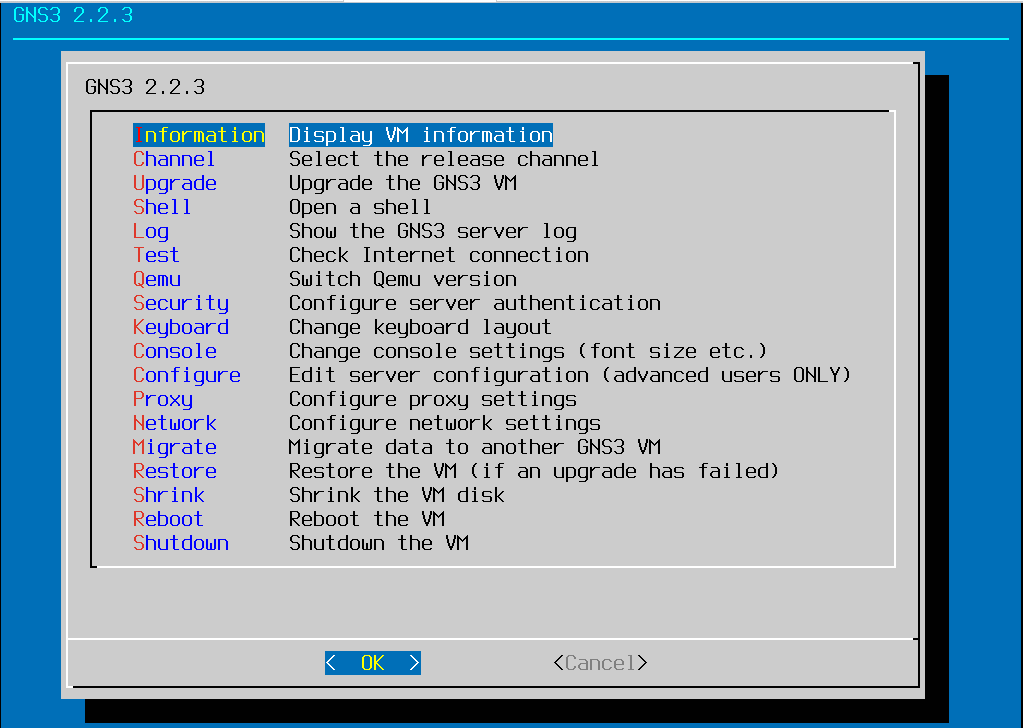Screen dimensions: 1023x728
Task: Click 'Edit server configuration (advanced users ONLY)' text
Action: 570,376
